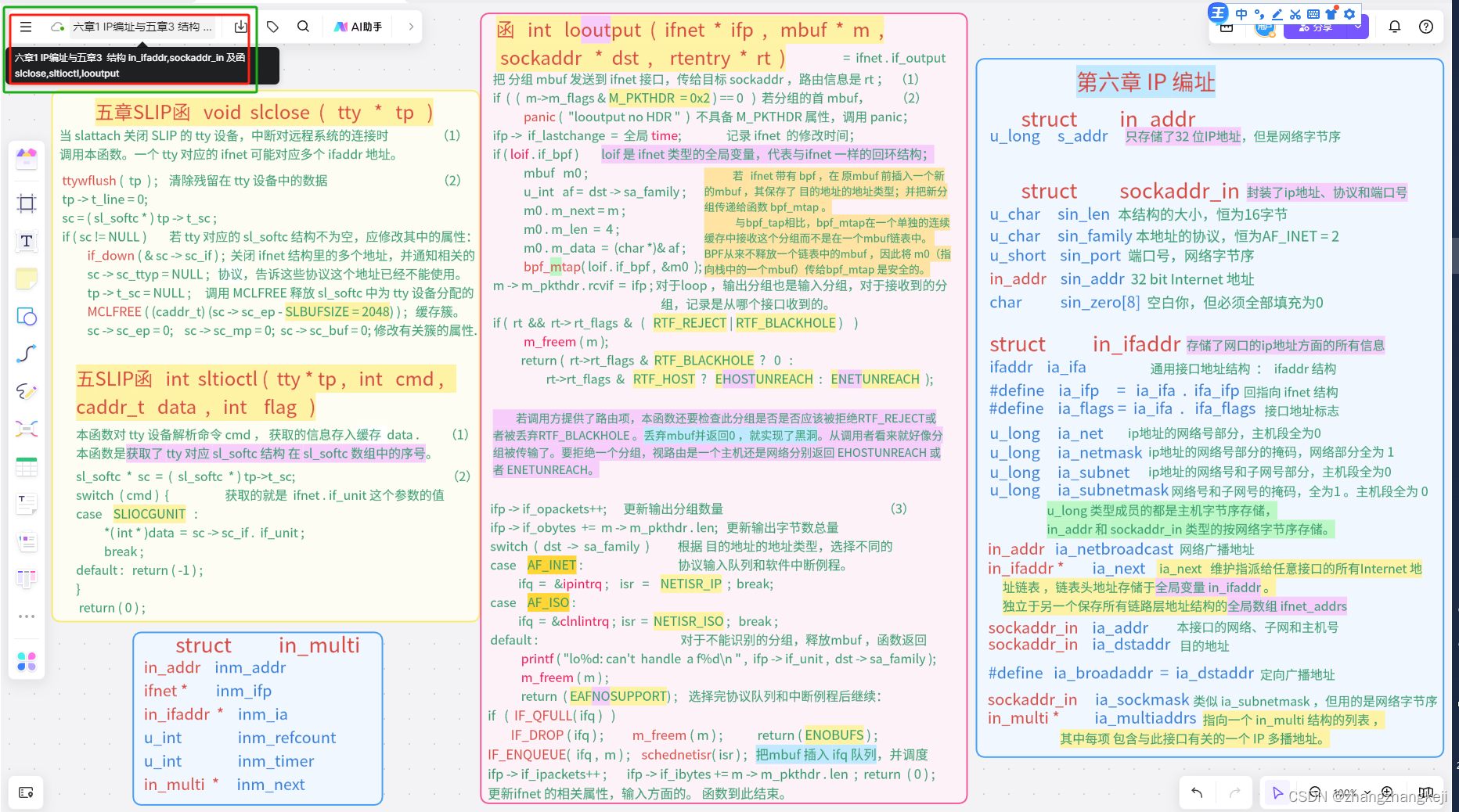Click the highlighted AF_INET case label
The image size is (1459, 812).
pyautogui.click(x=552, y=565)
